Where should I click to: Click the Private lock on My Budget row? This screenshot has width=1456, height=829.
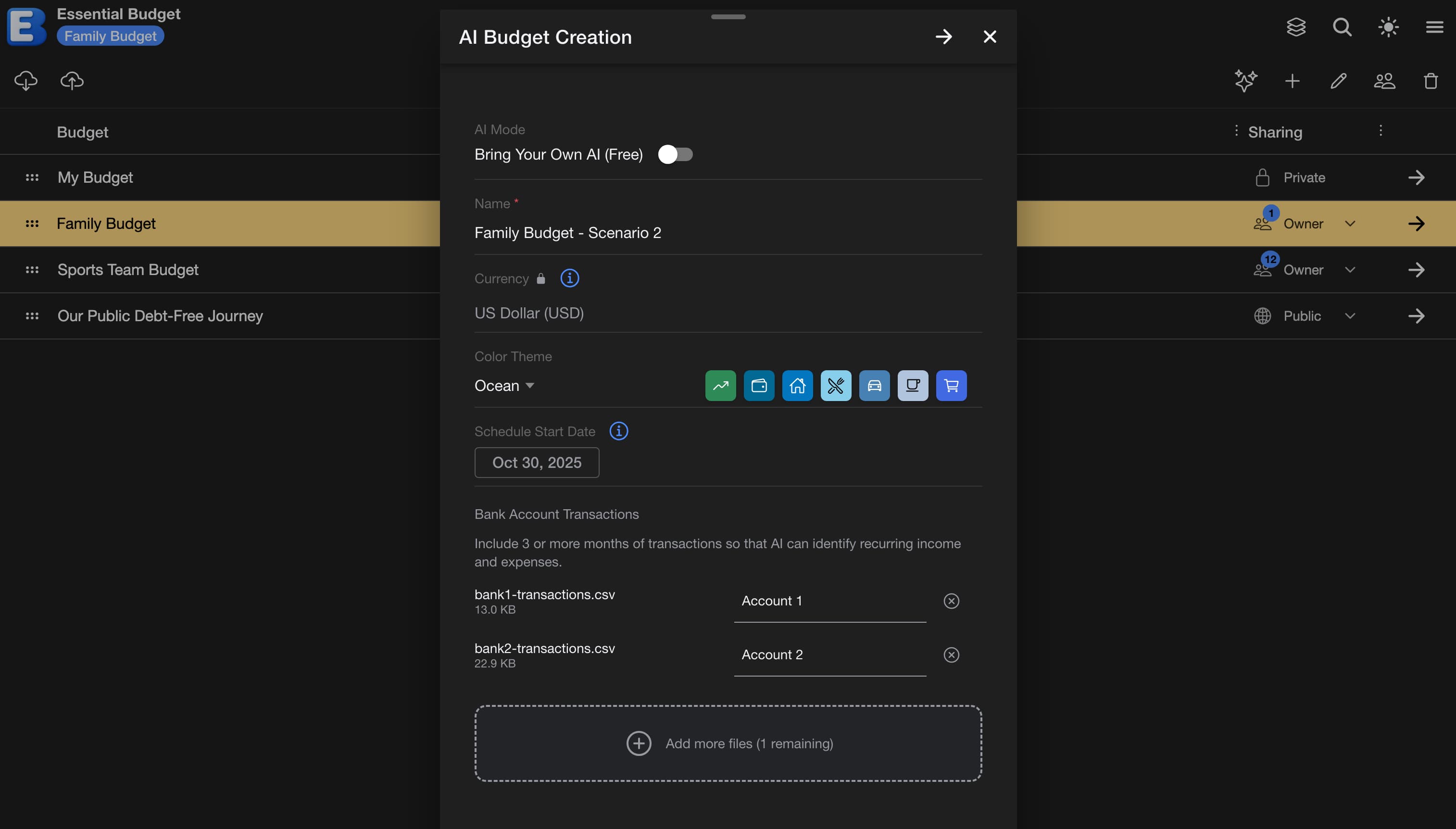1263,177
